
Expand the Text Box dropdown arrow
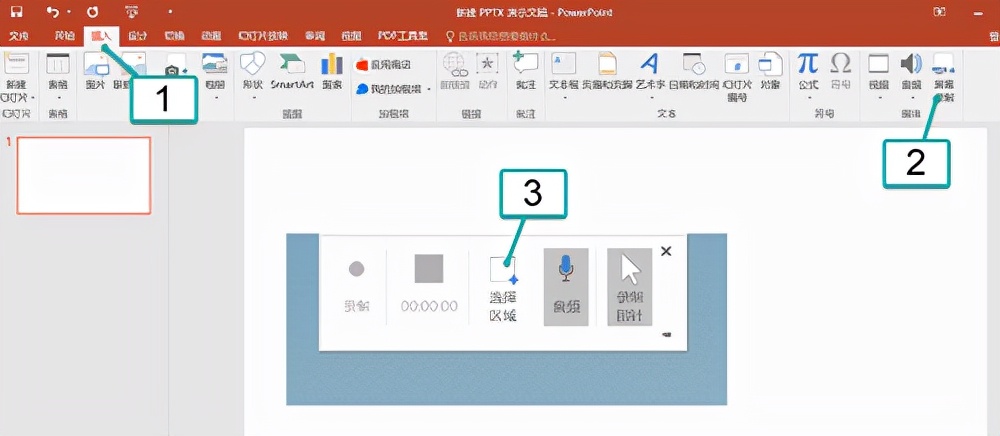click(x=565, y=98)
